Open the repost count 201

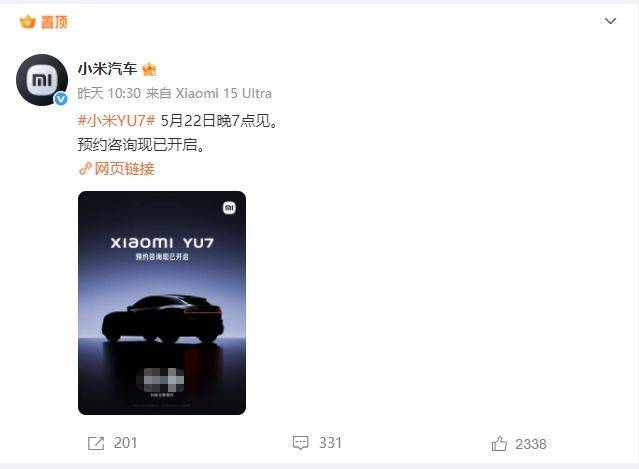click(x=126, y=443)
